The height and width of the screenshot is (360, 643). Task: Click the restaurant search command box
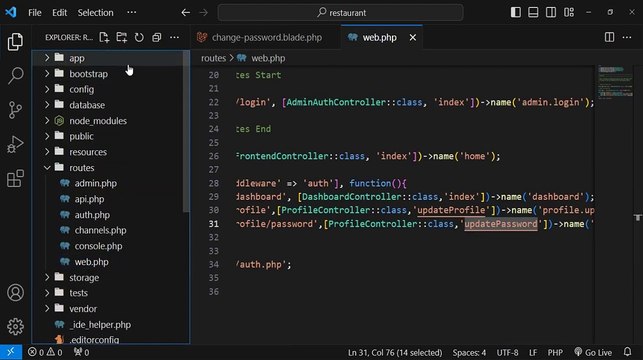pyautogui.click(x=341, y=13)
